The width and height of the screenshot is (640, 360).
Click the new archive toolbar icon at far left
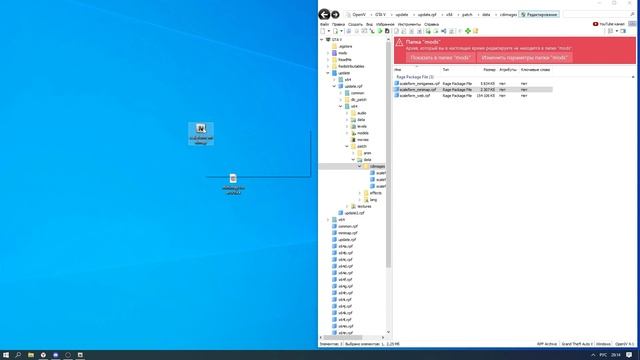(323, 31)
